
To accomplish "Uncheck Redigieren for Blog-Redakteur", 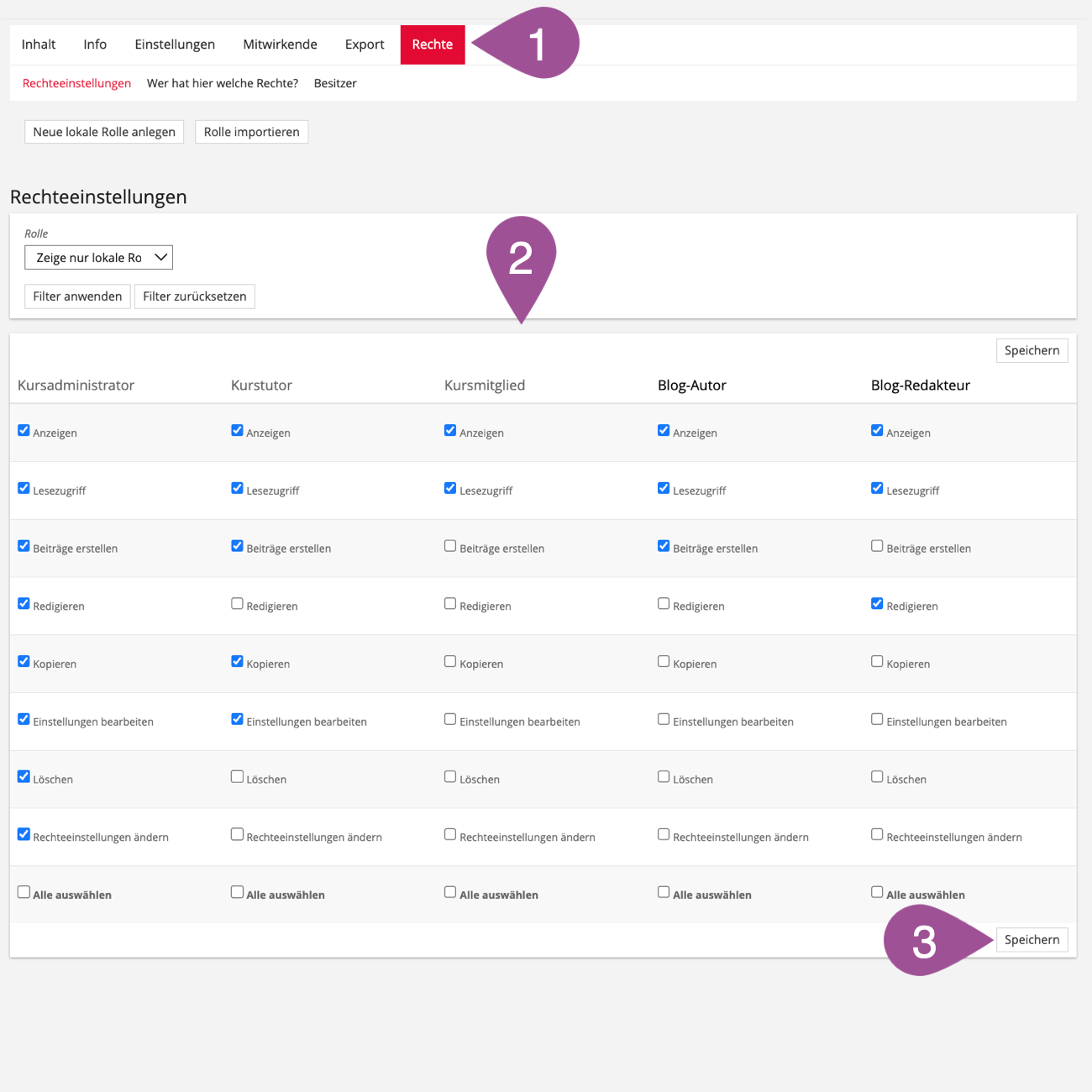I will tap(877, 604).
